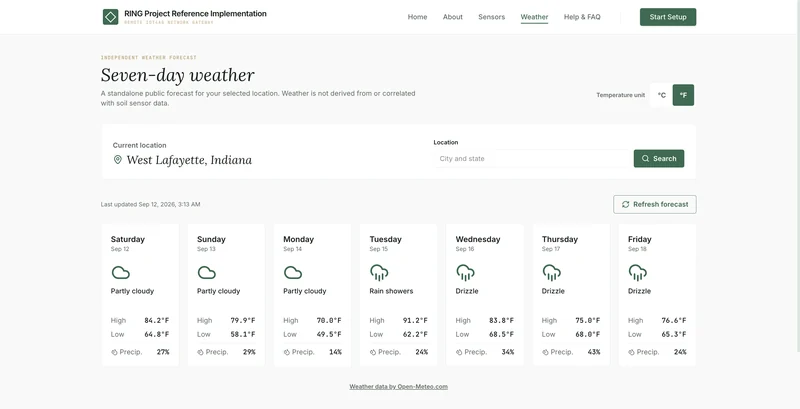Screen dimensions: 800x409
Task: Click Monday's low value 49.5°F
Action: coord(329,335)
